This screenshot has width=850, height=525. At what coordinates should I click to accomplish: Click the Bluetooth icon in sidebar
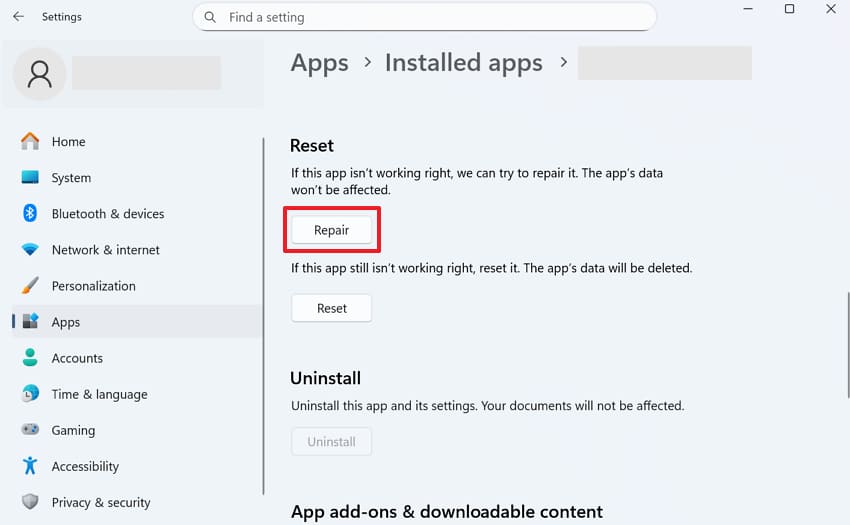tap(30, 213)
